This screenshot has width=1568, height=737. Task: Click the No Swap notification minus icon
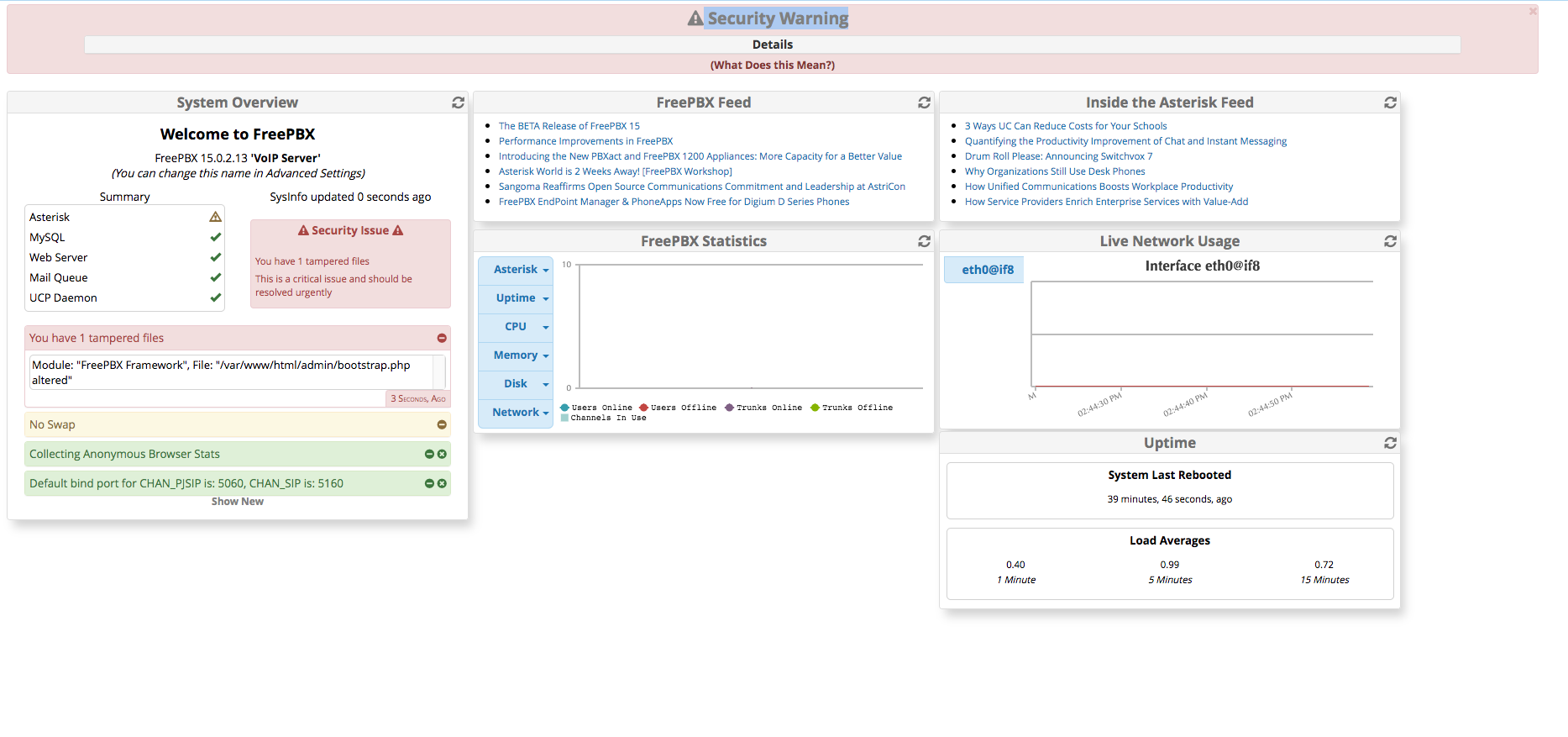coord(442,424)
